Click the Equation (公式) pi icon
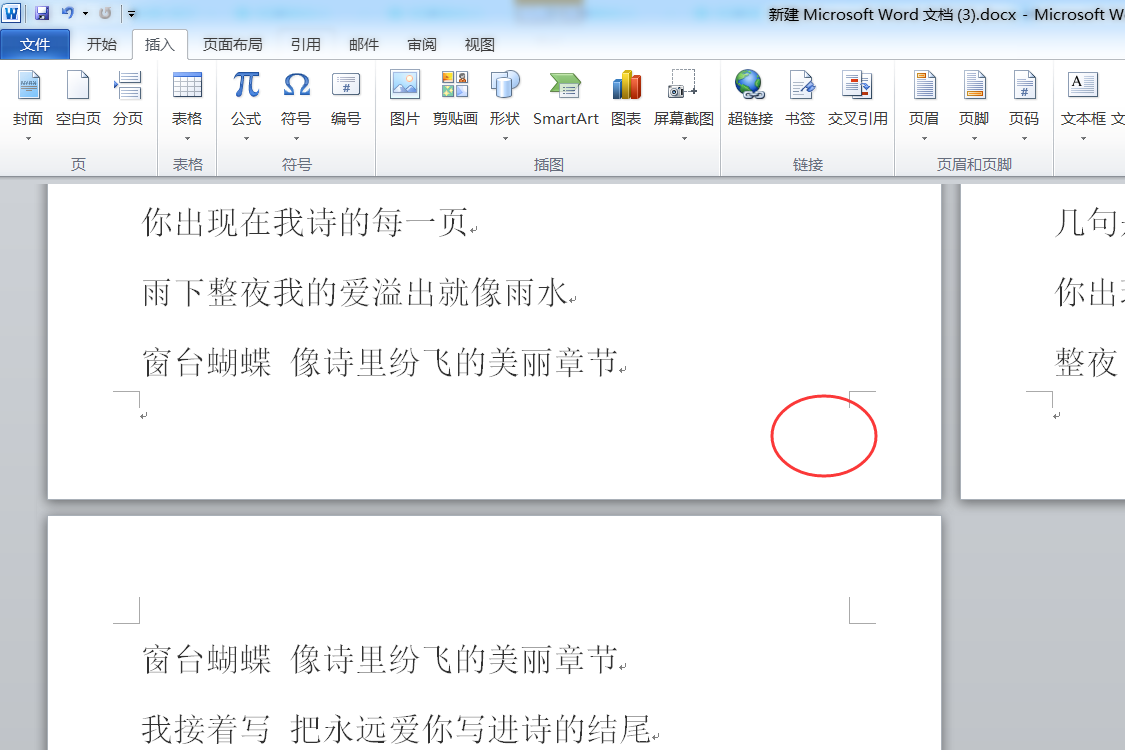Image resolution: width=1125 pixels, height=750 pixels. (246, 85)
